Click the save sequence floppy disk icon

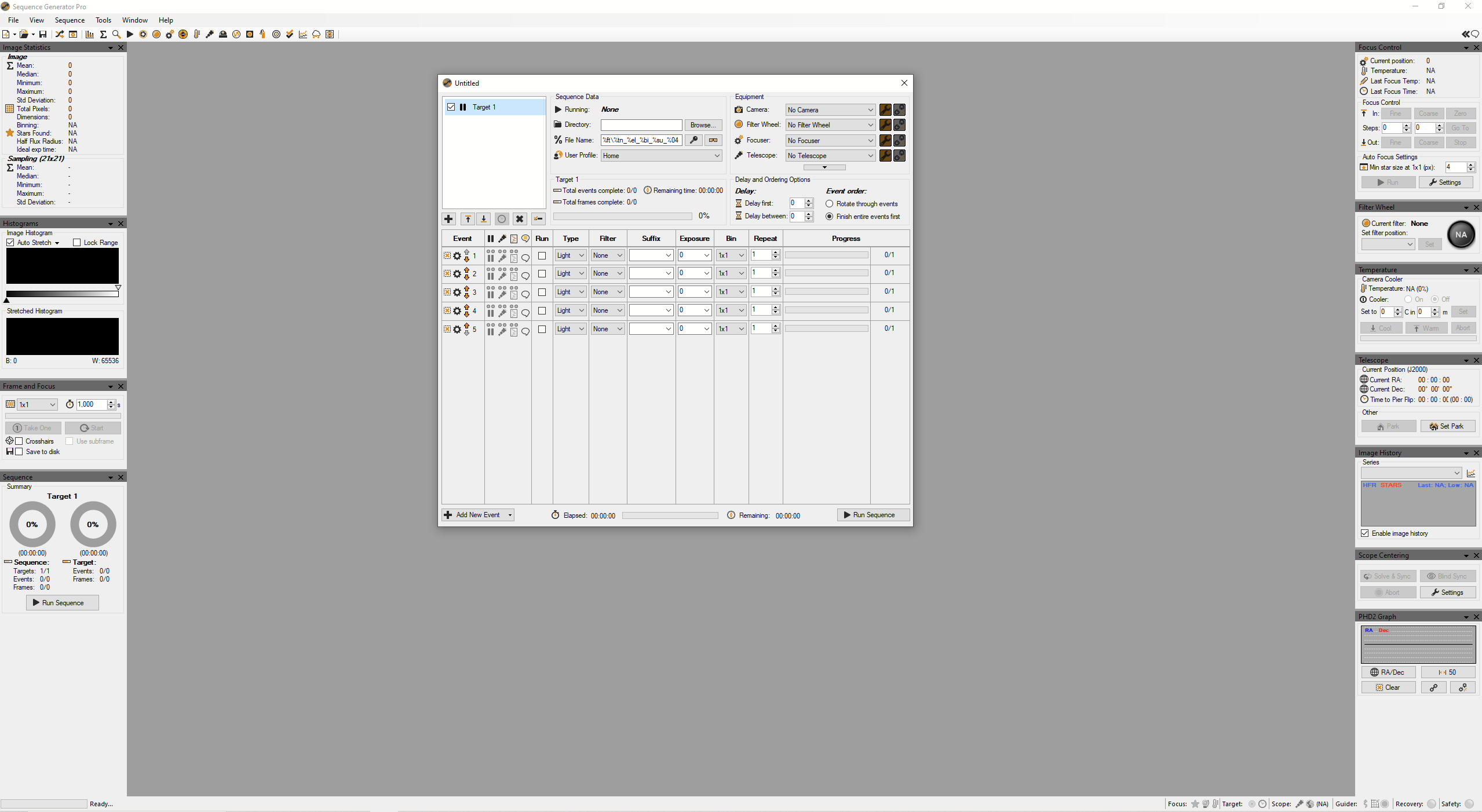(43, 34)
